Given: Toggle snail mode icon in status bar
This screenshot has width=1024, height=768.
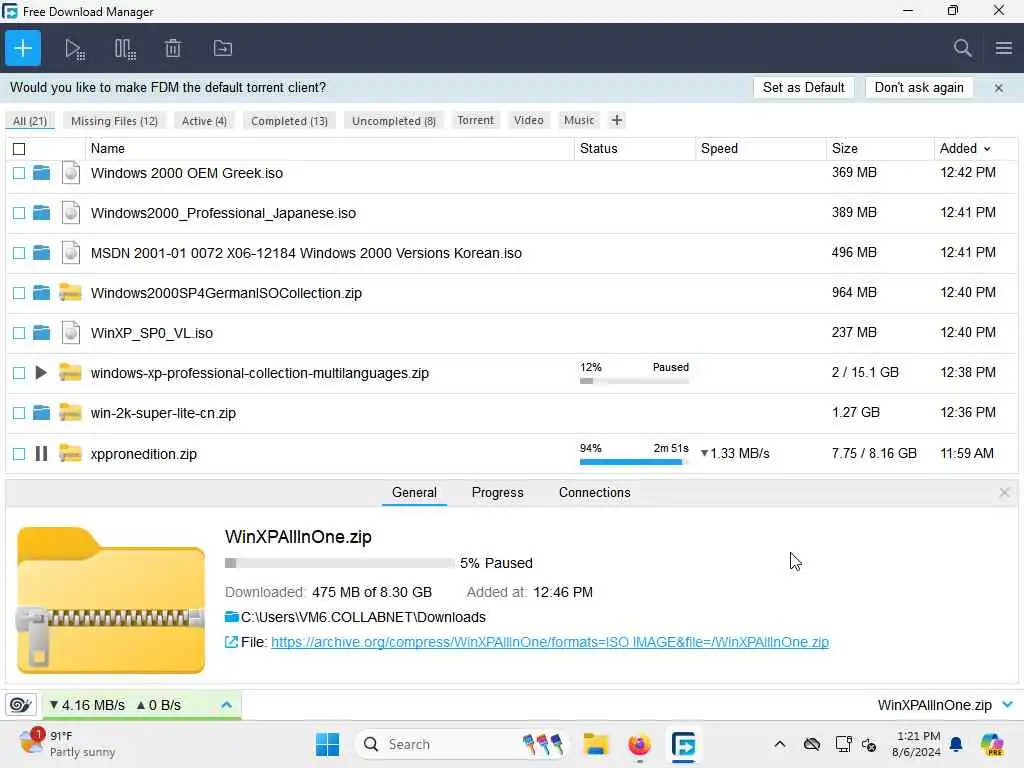Looking at the screenshot, I should point(20,705).
